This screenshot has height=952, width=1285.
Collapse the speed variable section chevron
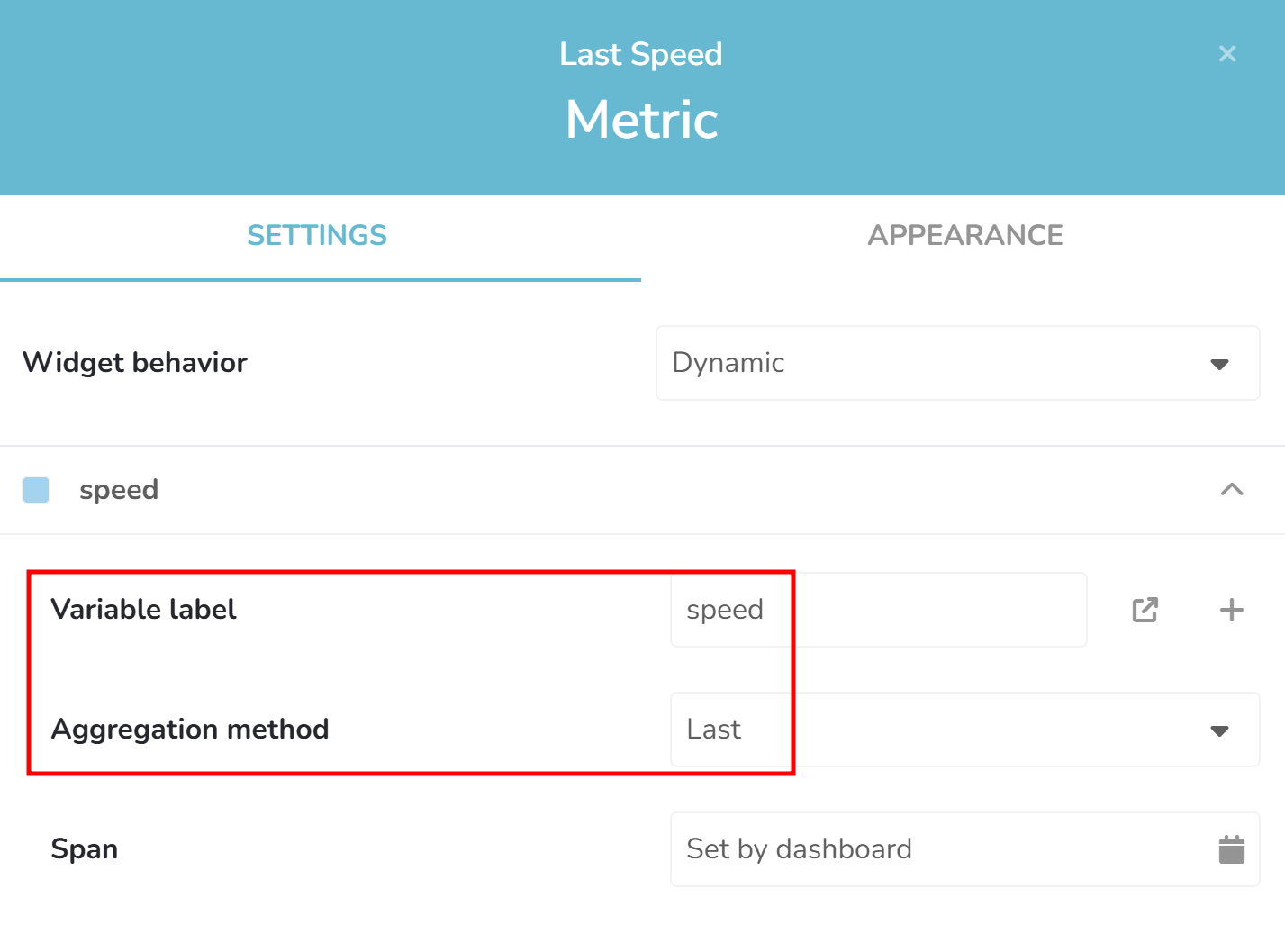click(x=1231, y=490)
